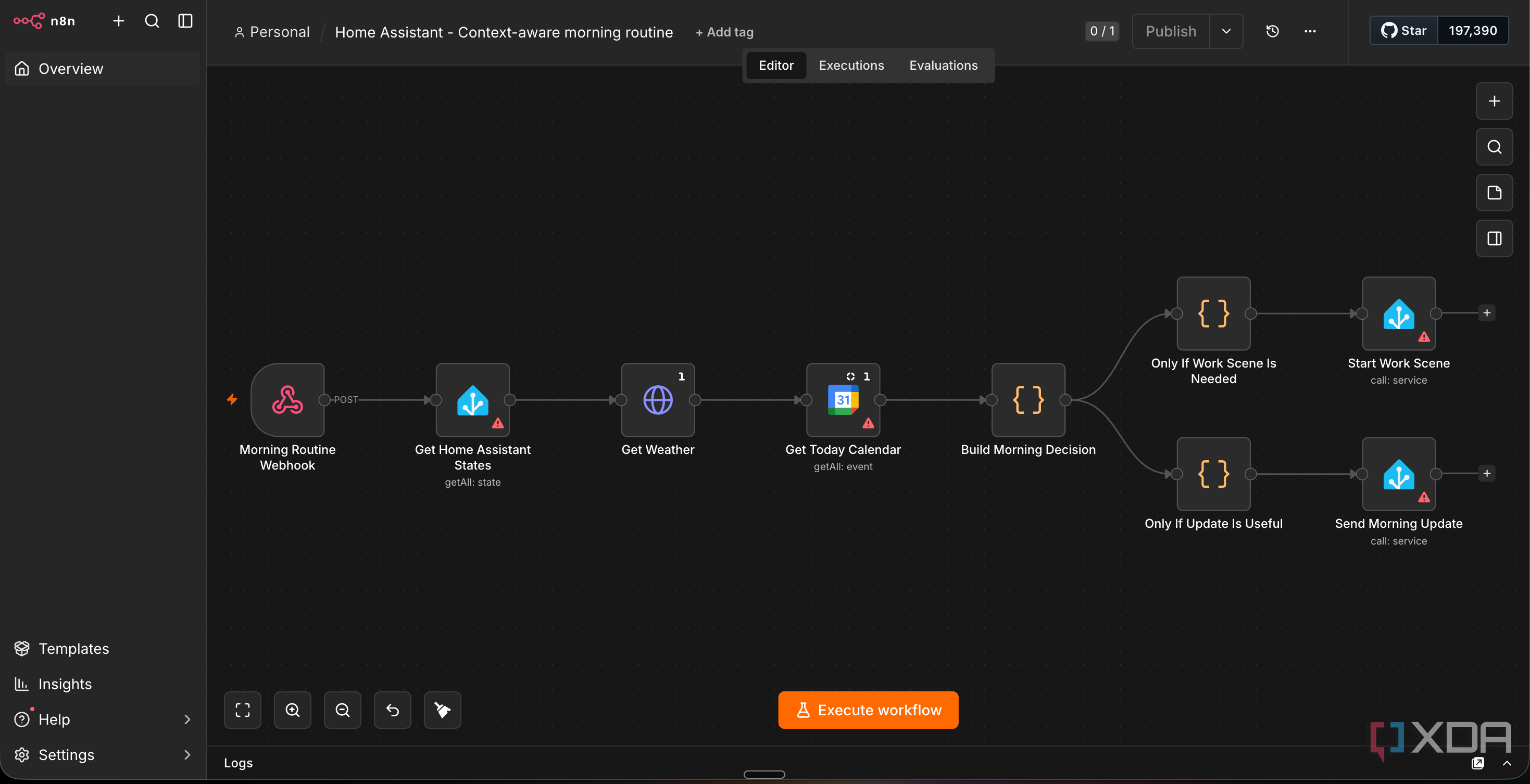Open the three-dot workflow menu

point(1310,31)
